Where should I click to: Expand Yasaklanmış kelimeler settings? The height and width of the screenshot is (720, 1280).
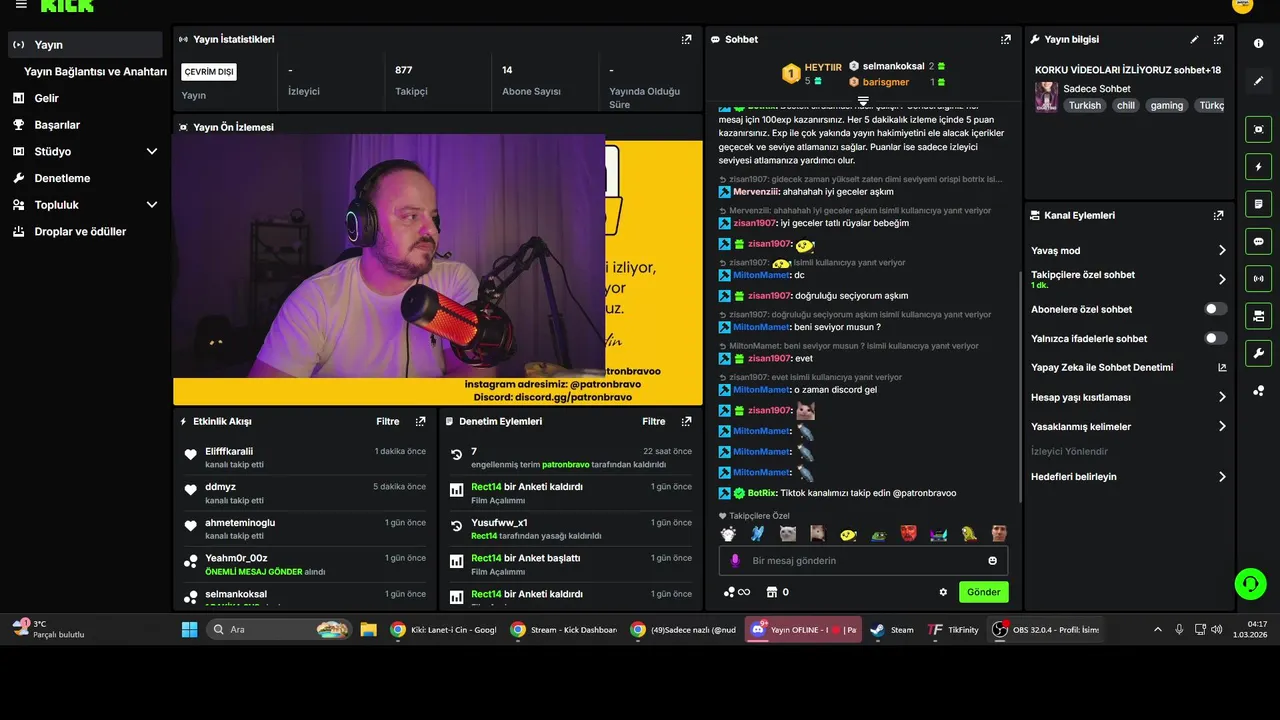tap(1222, 427)
